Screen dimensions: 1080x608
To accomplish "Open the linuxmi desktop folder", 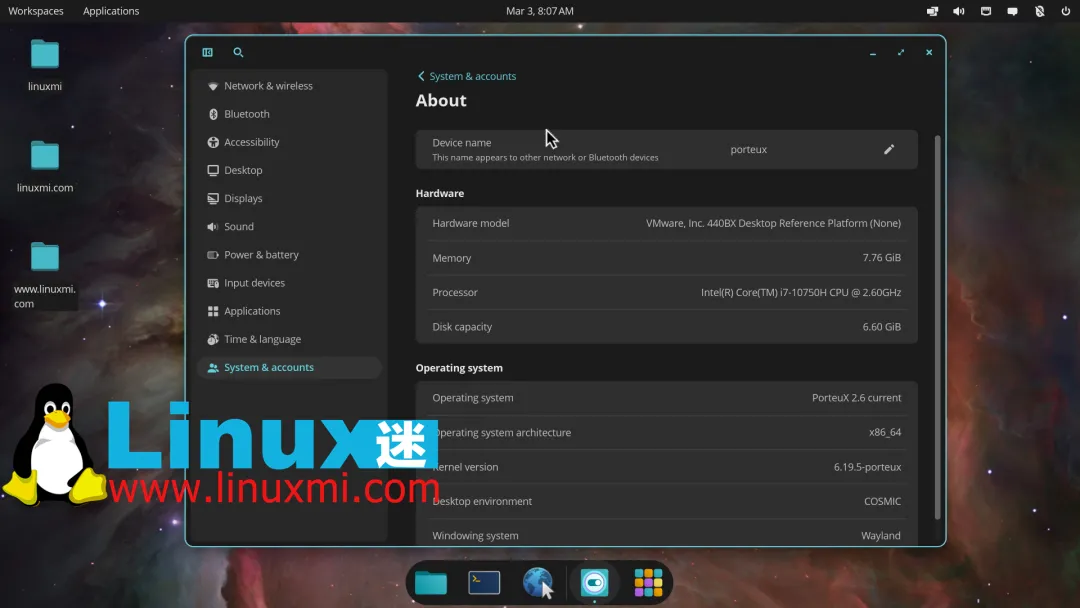I will pyautogui.click(x=45, y=65).
